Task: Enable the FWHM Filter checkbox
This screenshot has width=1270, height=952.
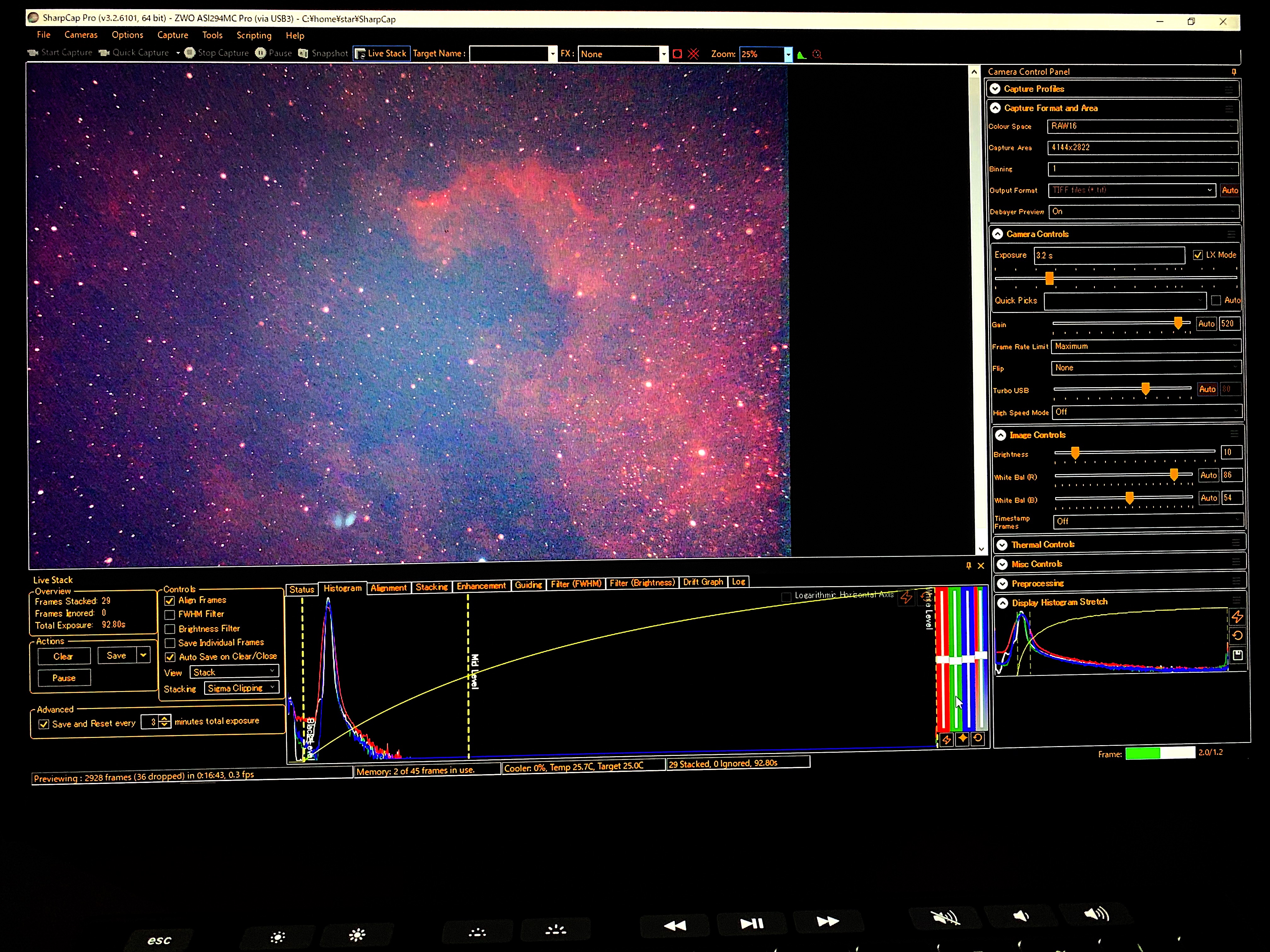Action: pos(170,615)
